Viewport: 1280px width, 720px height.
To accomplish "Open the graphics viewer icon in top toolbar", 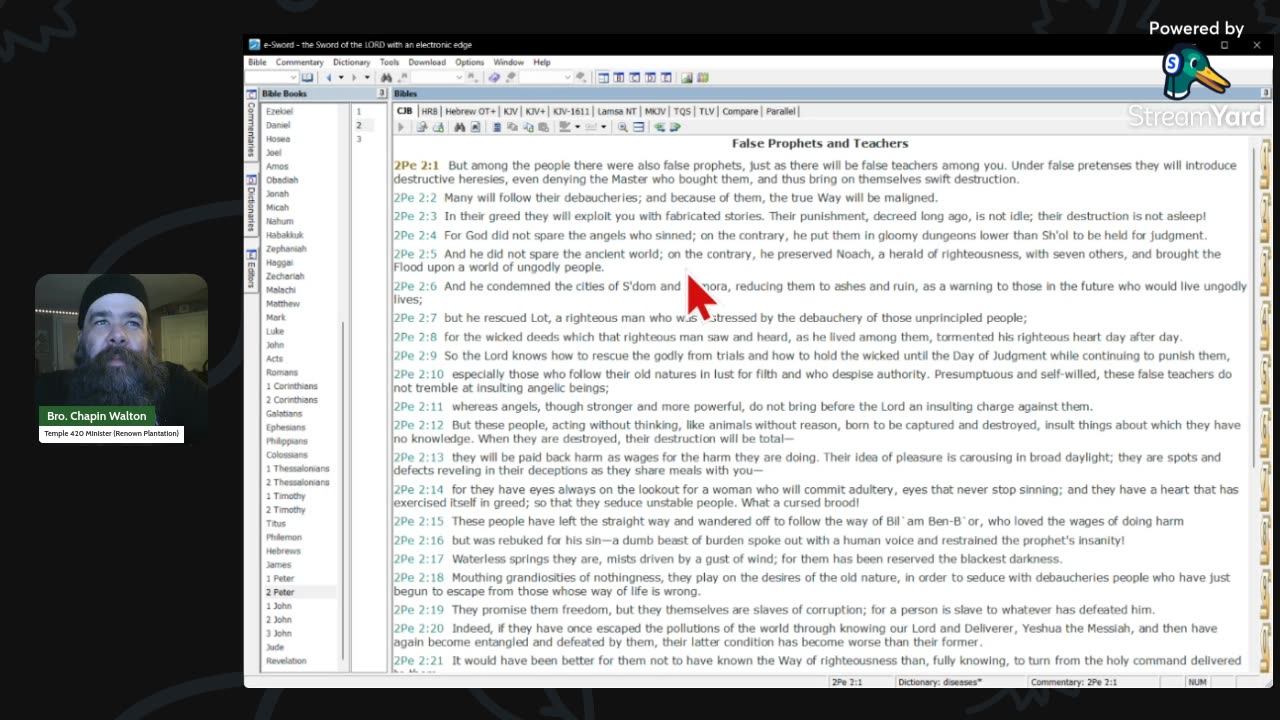I will pyautogui.click(x=686, y=77).
